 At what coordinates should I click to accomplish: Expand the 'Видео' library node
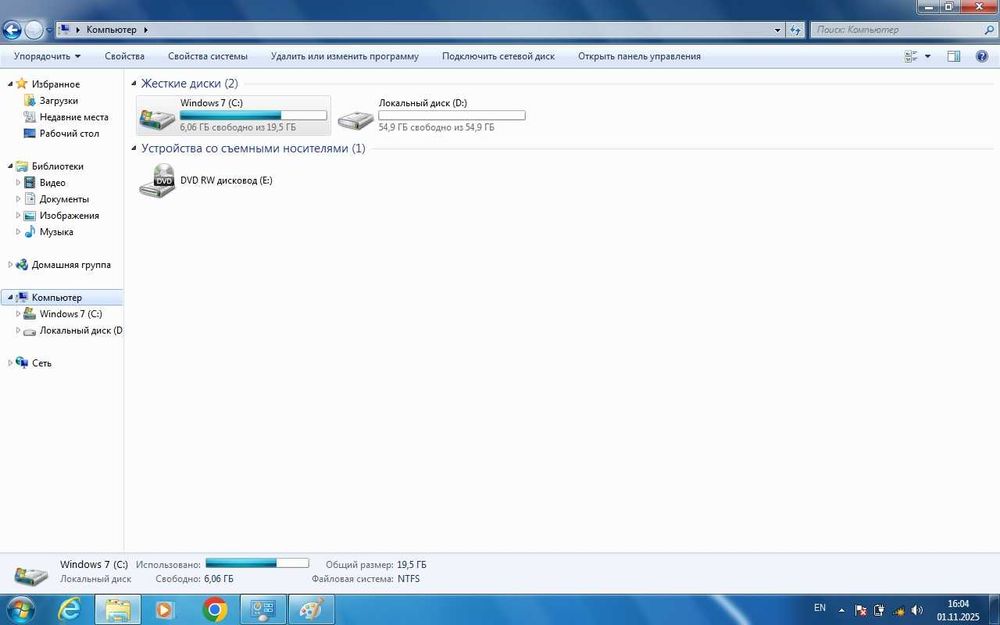pyautogui.click(x=18, y=182)
